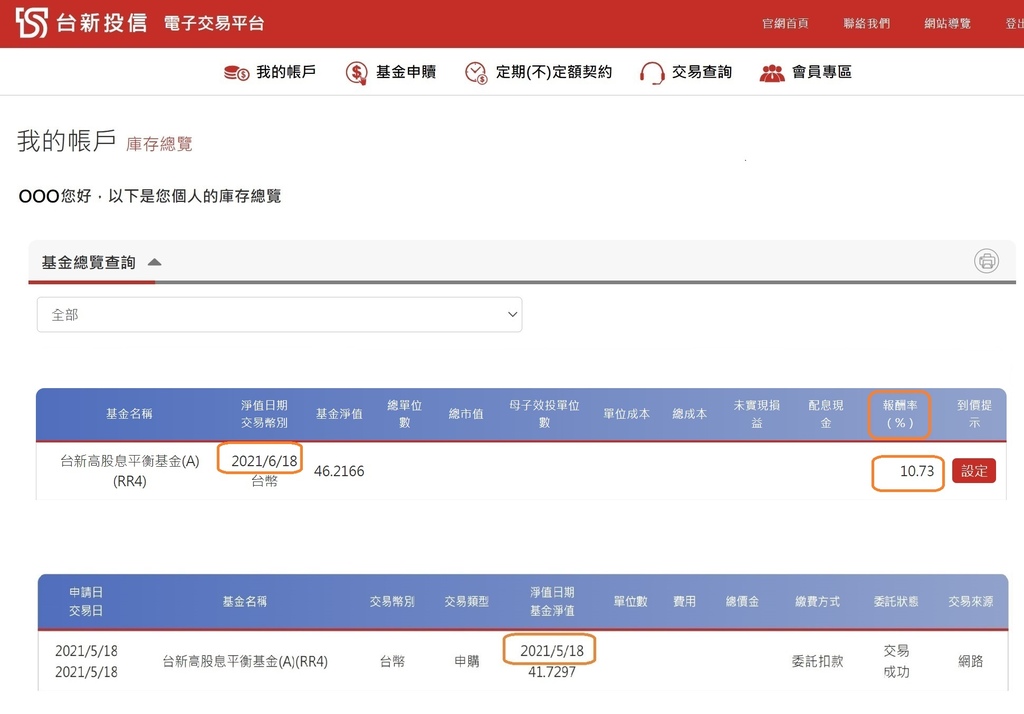1024x714 pixels.
Task: Select the 基金申贖 dollar sign icon
Action: click(355, 71)
